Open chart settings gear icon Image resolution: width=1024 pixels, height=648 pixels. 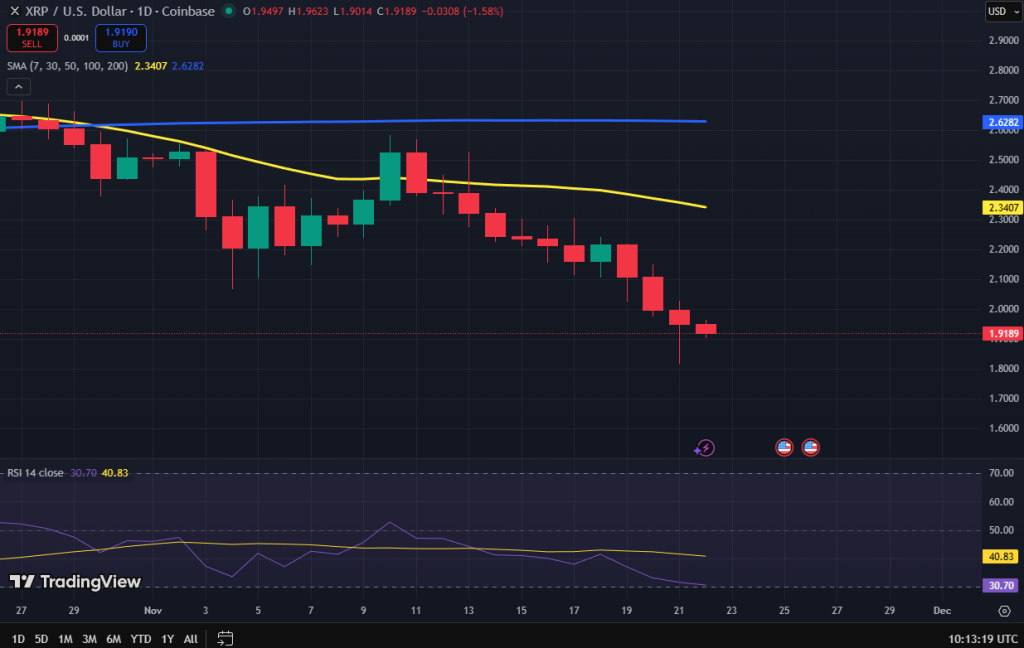coord(1004,611)
